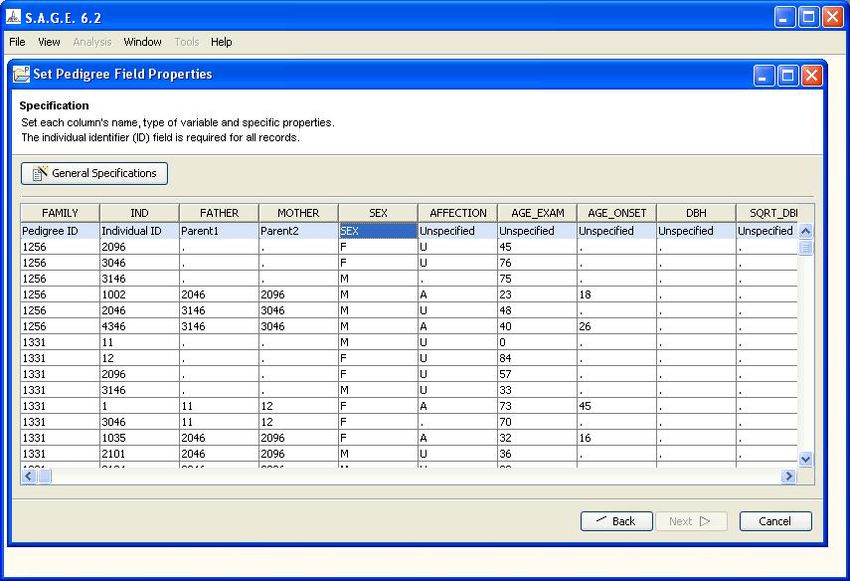Open the Window menu
Screen dimensions: 850x581
click(143, 42)
